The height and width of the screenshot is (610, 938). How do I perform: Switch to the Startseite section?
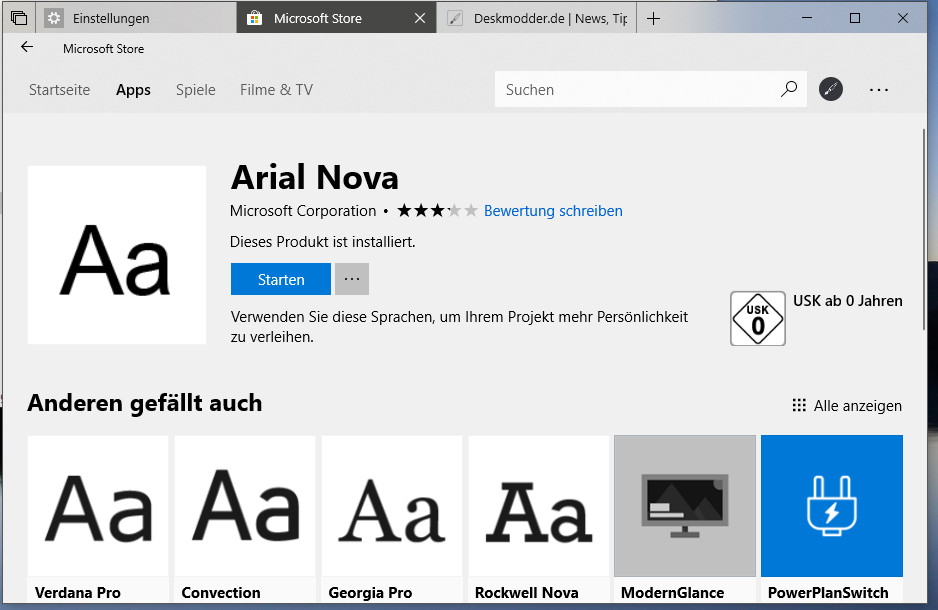click(x=59, y=89)
